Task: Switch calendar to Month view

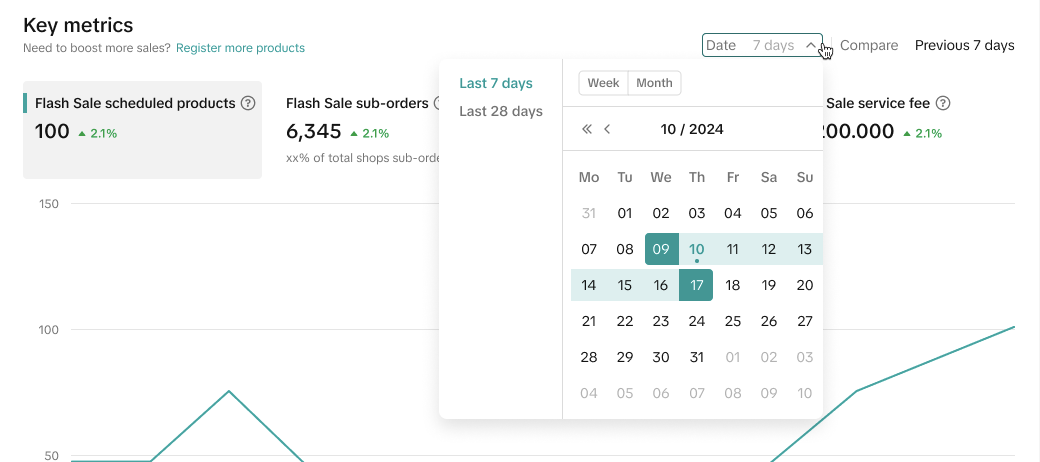Action: 654,83
